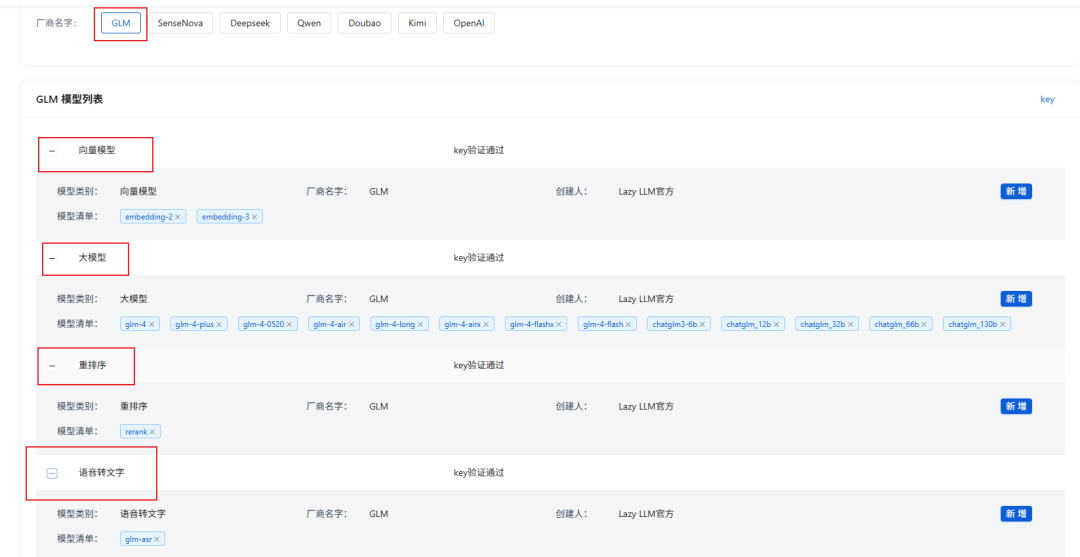
Task: Click 新增 in the 重排序 row
Action: point(1016,406)
